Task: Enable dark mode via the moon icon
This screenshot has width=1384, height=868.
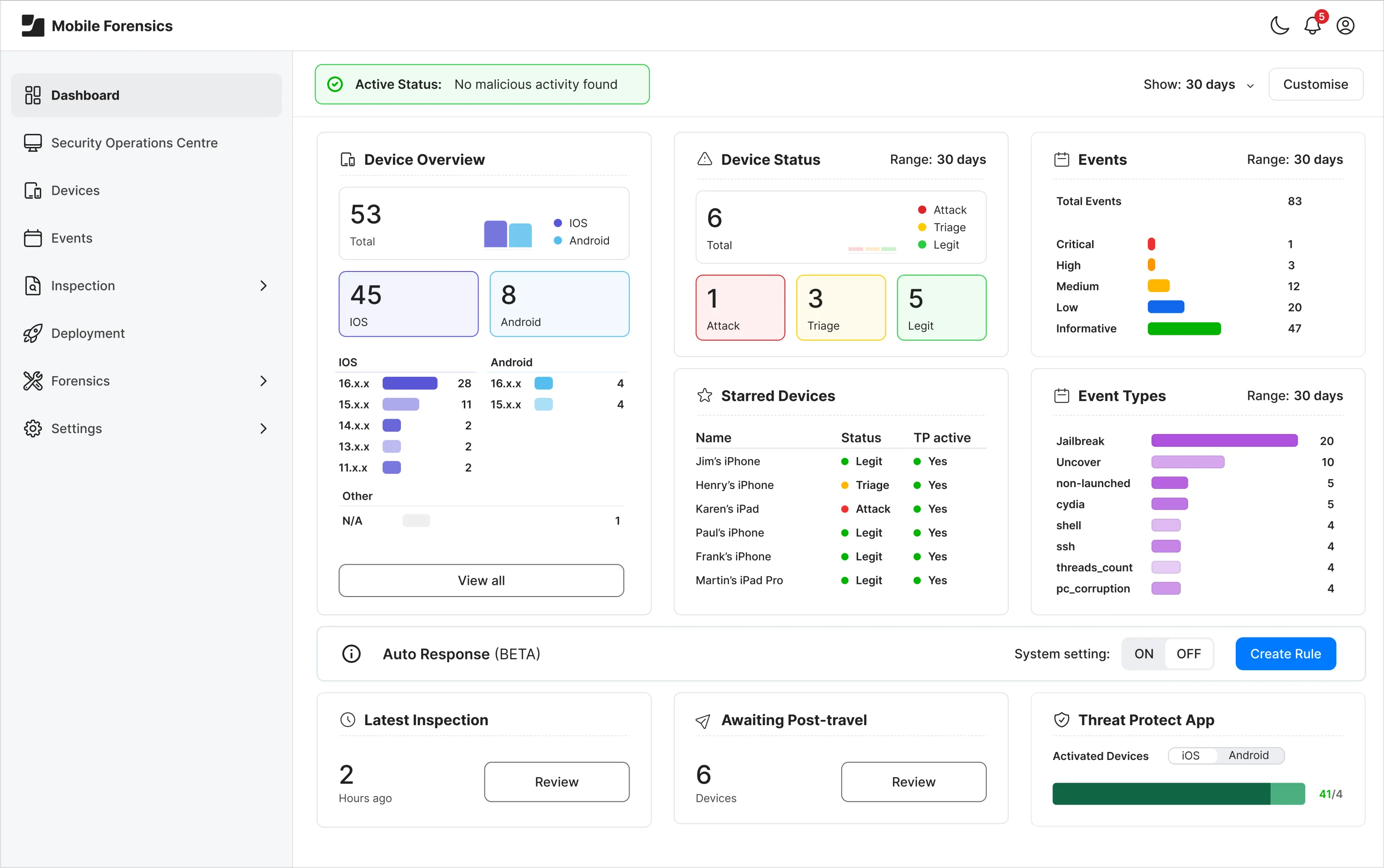Action: pyautogui.click(x=1279, y=26)
